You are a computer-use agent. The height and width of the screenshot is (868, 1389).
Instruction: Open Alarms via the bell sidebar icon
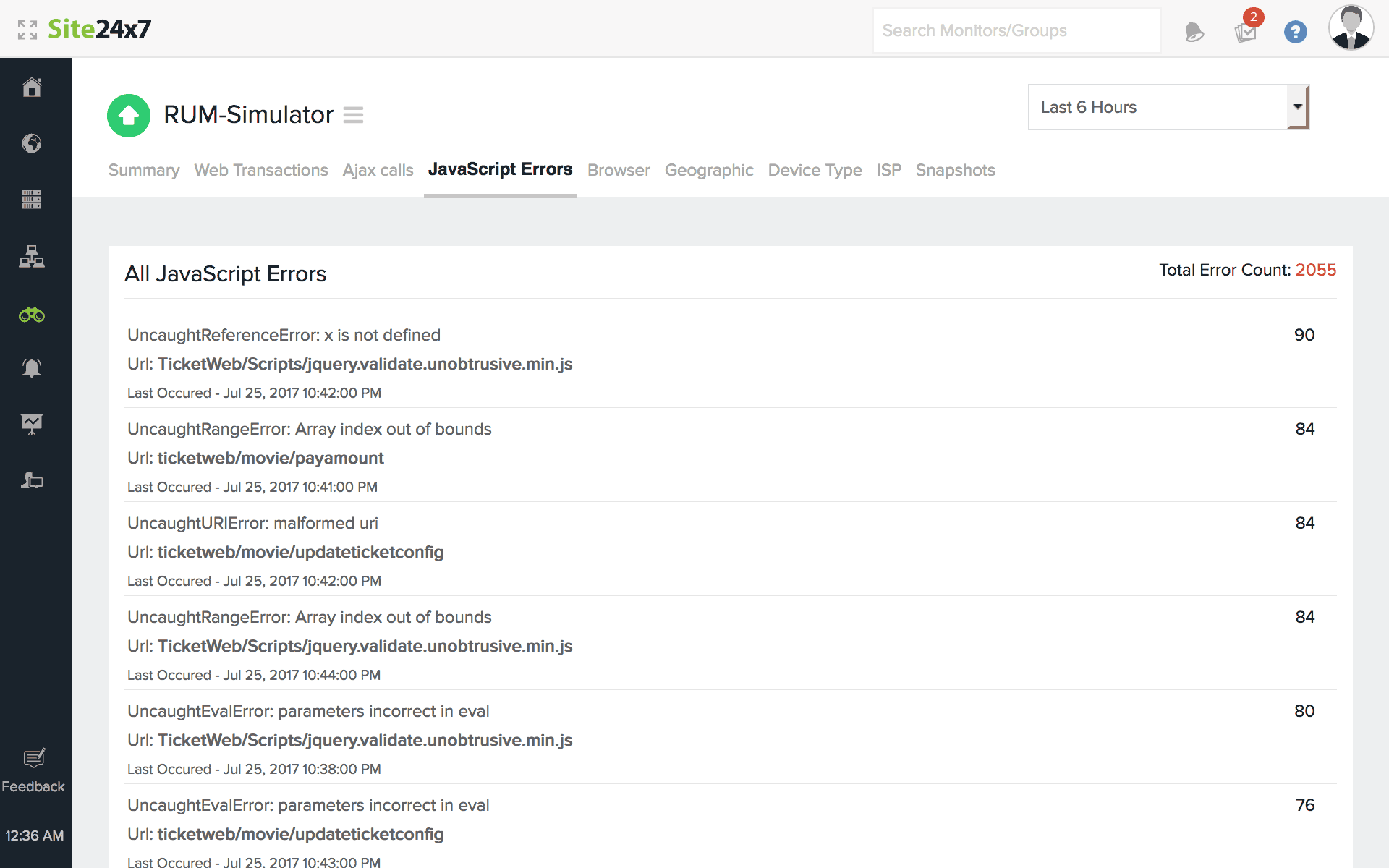(32, 367)
